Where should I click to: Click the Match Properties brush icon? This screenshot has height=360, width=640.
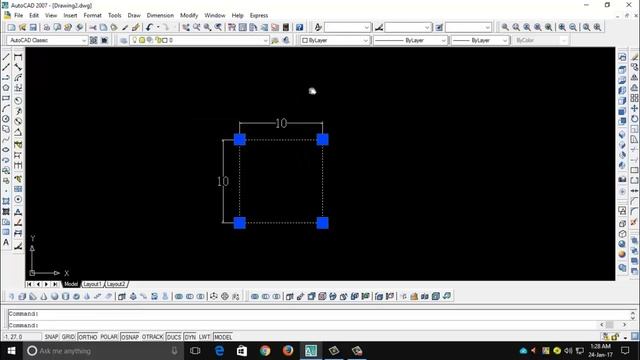point(136,27)
